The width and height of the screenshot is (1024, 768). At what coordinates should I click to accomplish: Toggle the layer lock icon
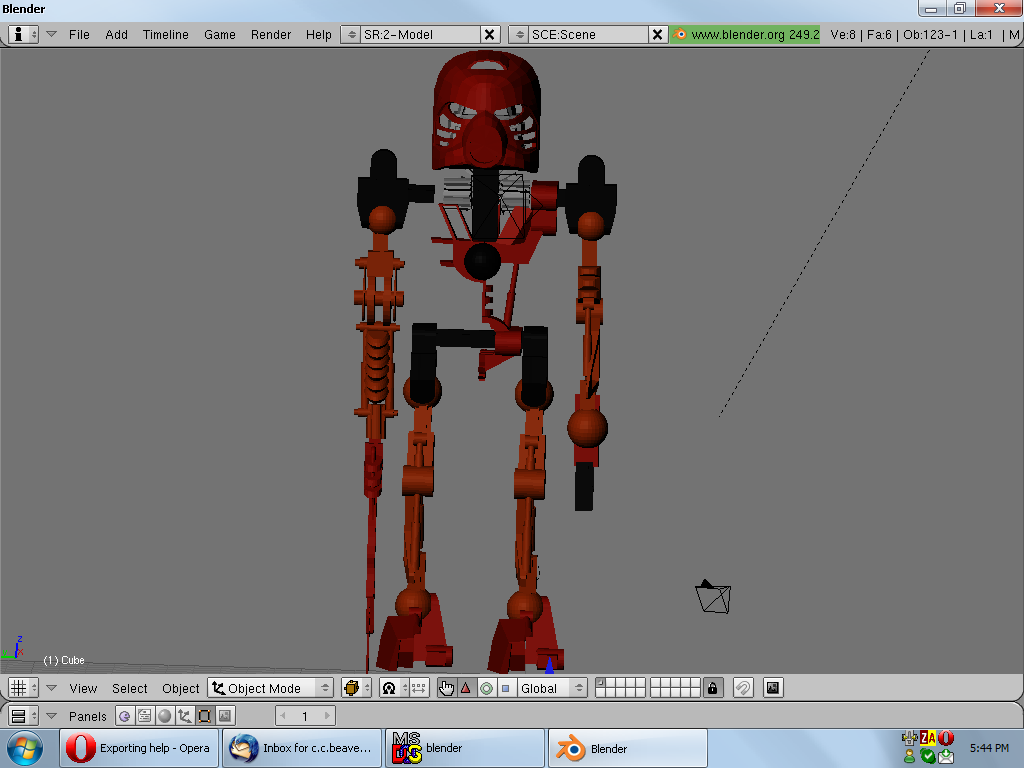click(712, 688)
